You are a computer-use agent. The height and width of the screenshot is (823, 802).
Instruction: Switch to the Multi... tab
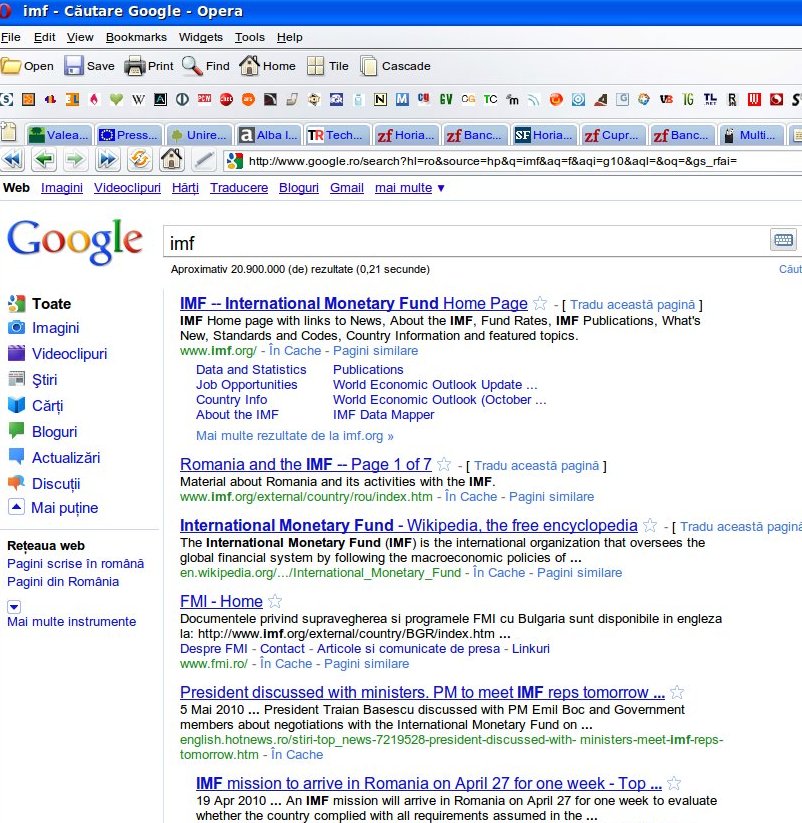751,135
